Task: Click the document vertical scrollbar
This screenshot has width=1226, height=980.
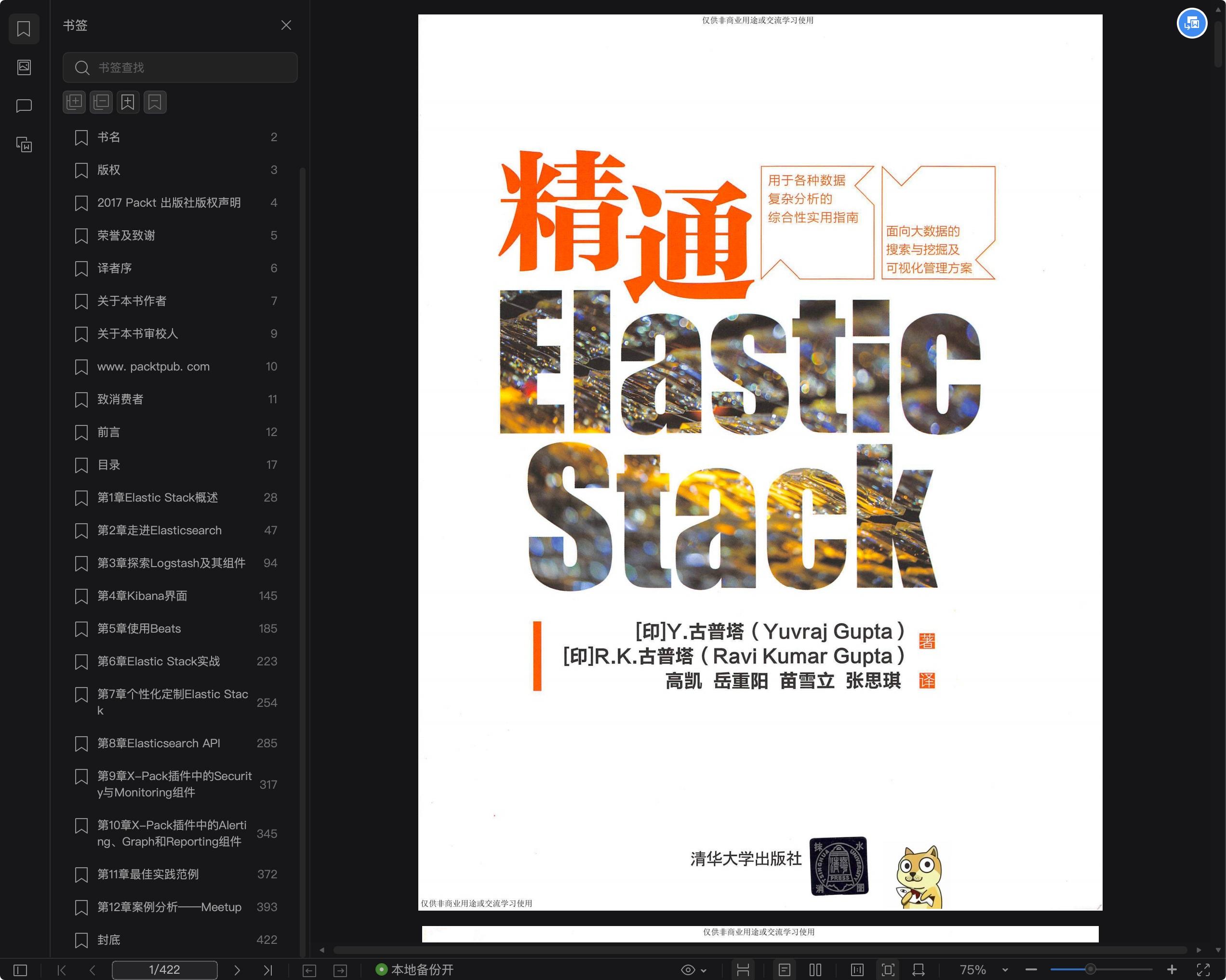Action: [x=1218, y=45]
